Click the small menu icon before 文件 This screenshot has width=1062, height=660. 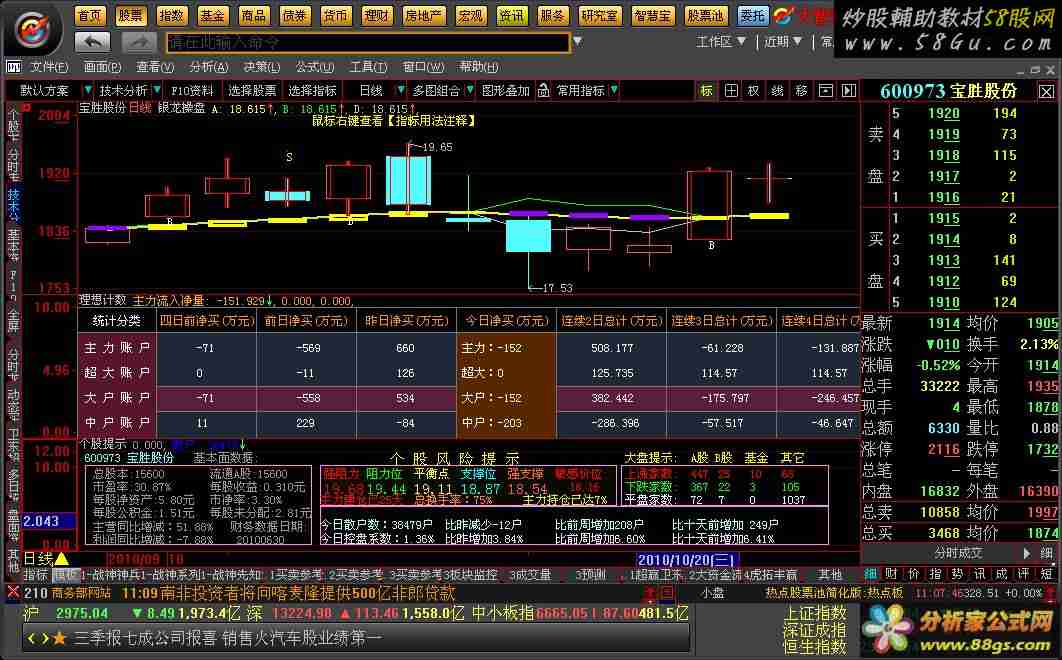click(x=14, y=66)
